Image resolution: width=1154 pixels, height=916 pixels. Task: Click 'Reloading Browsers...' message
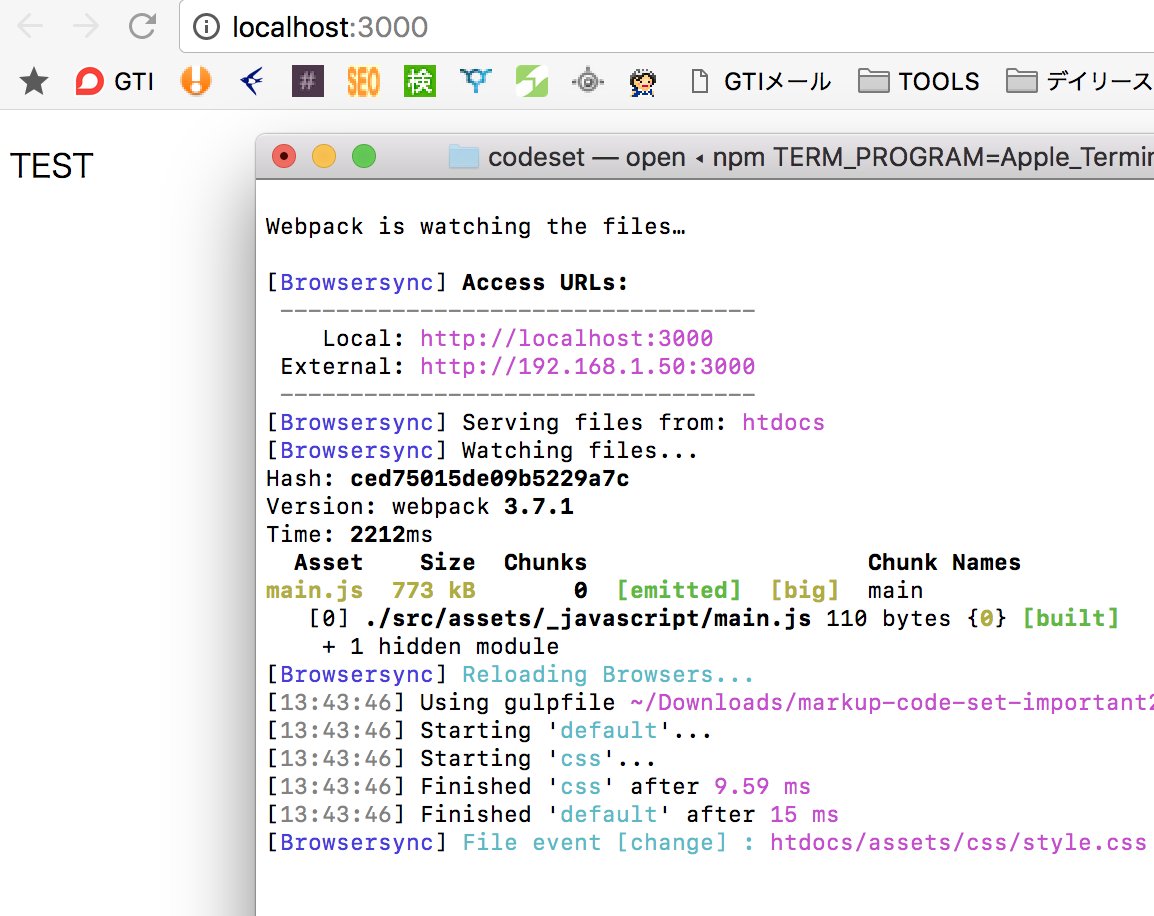(608, 674)
